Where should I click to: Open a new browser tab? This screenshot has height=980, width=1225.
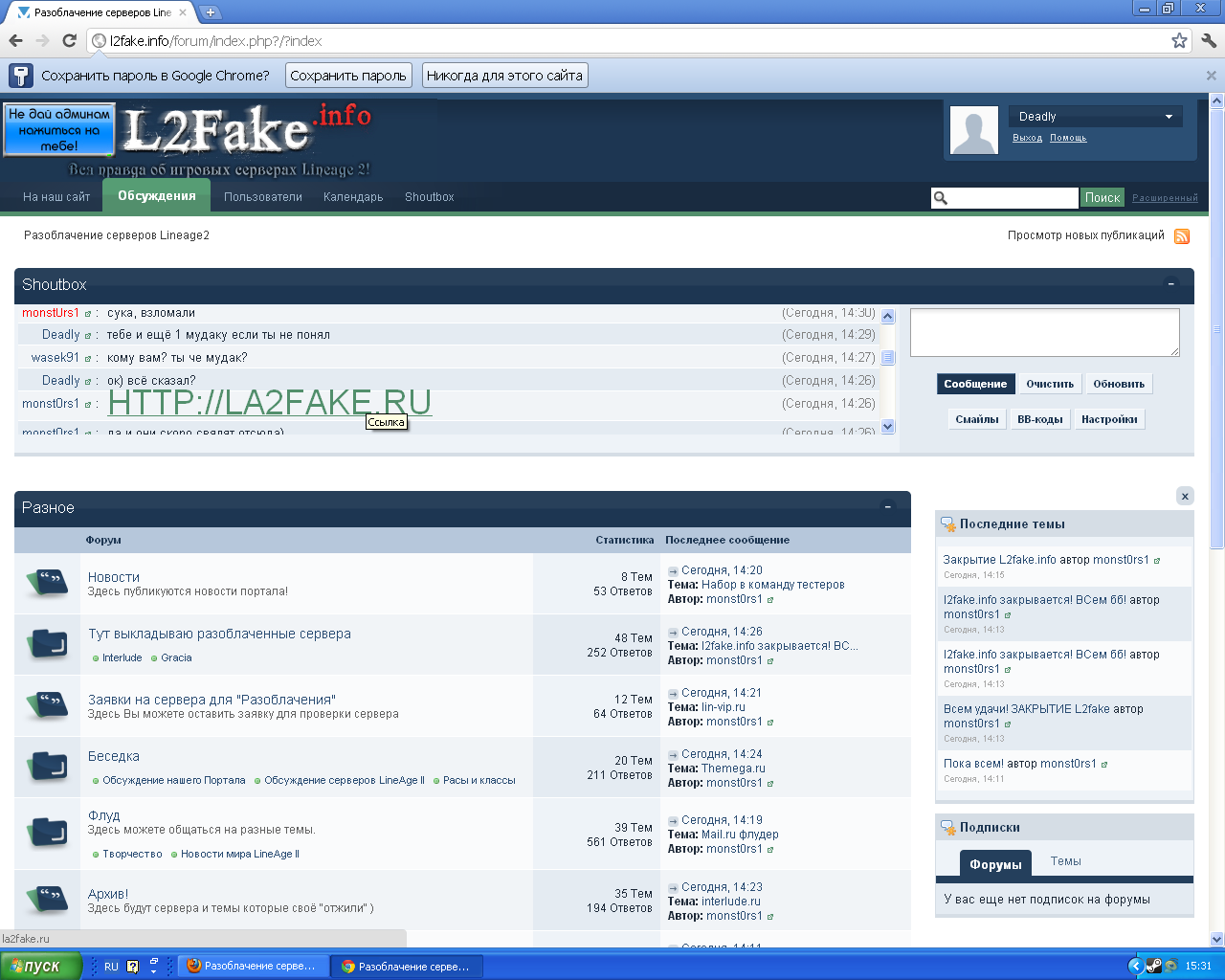pos(211,12)
